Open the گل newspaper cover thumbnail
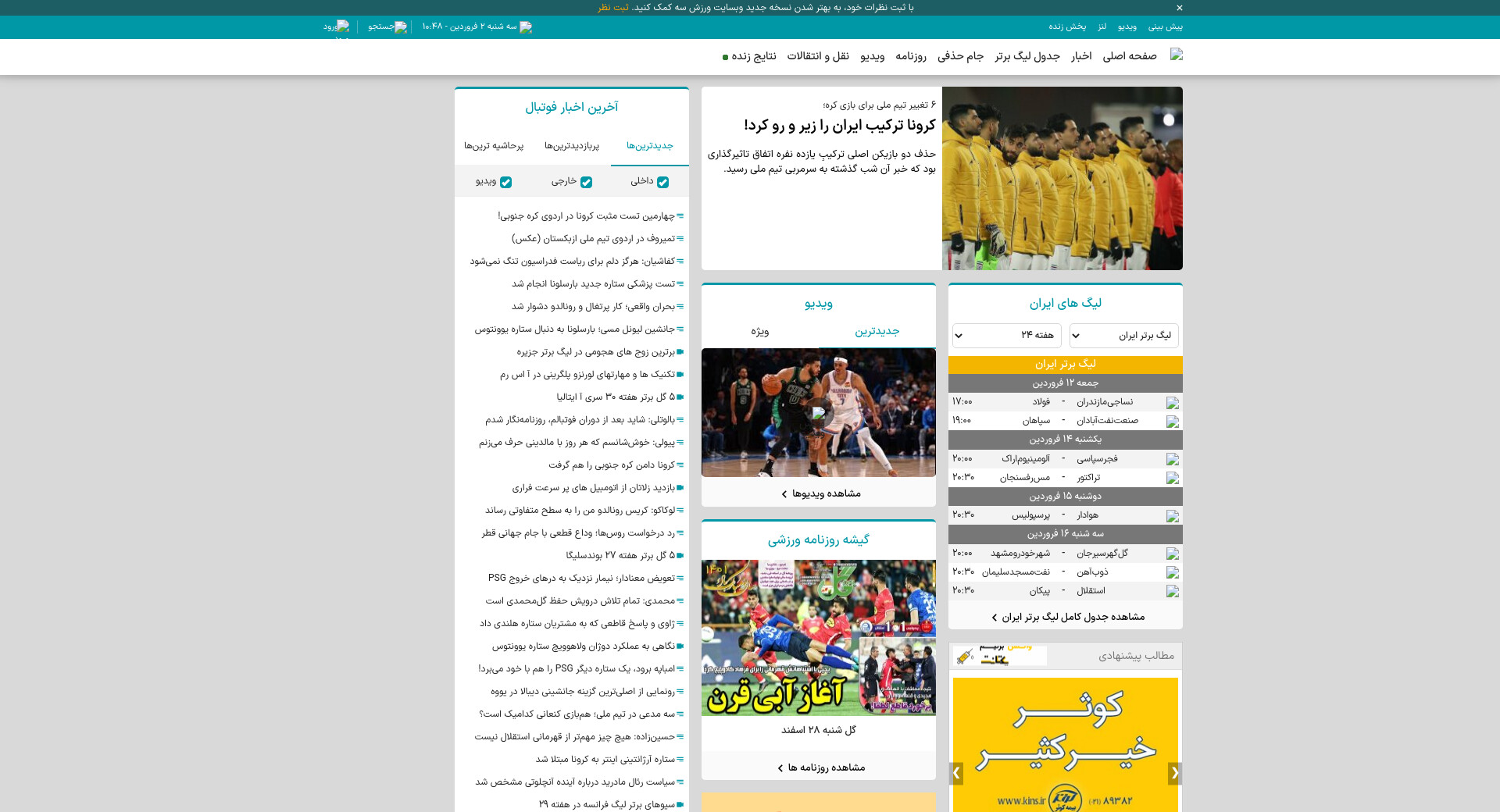The image size is (1500, 812). point(818,637)
